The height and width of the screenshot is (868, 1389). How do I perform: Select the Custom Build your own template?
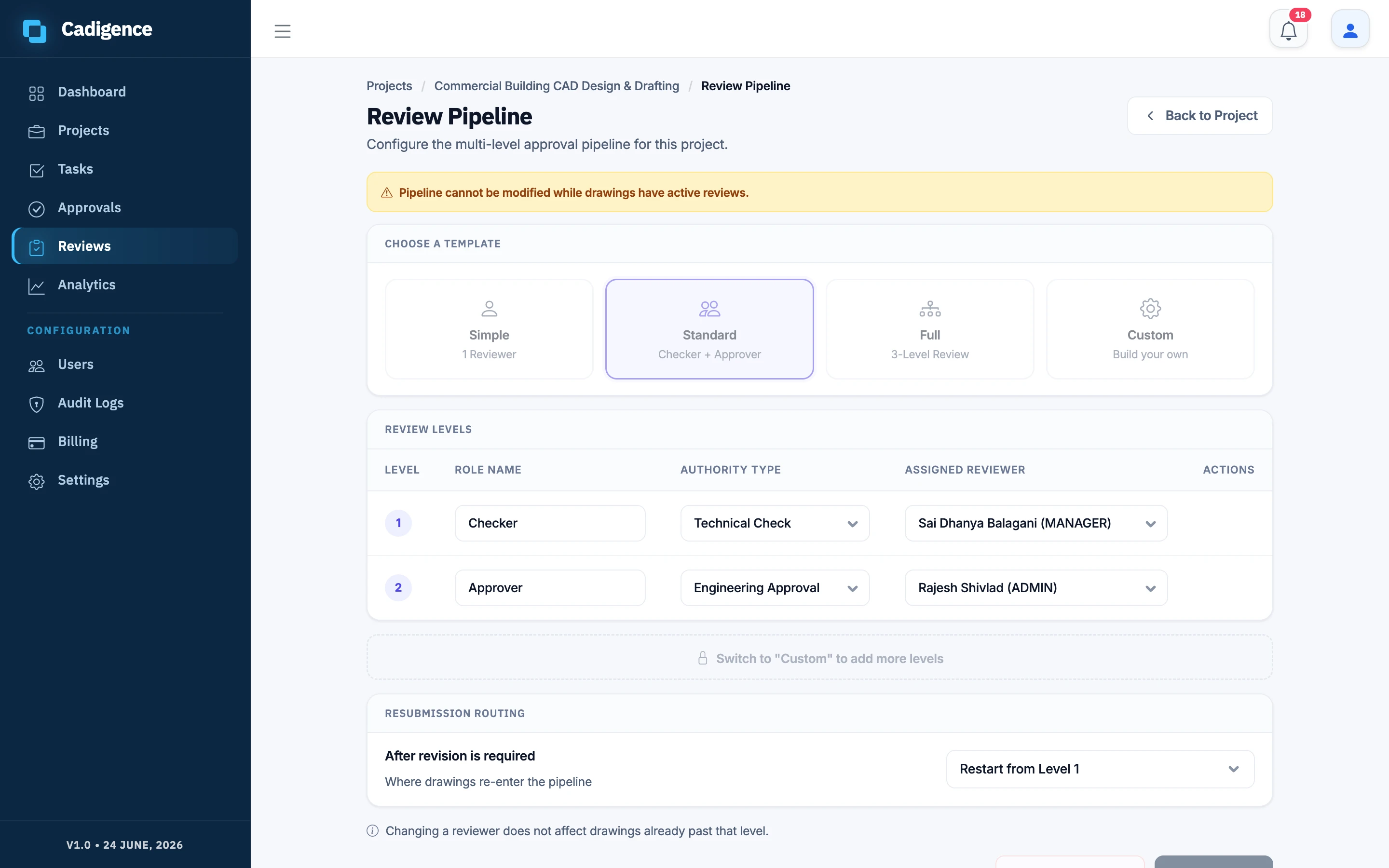1150,329
